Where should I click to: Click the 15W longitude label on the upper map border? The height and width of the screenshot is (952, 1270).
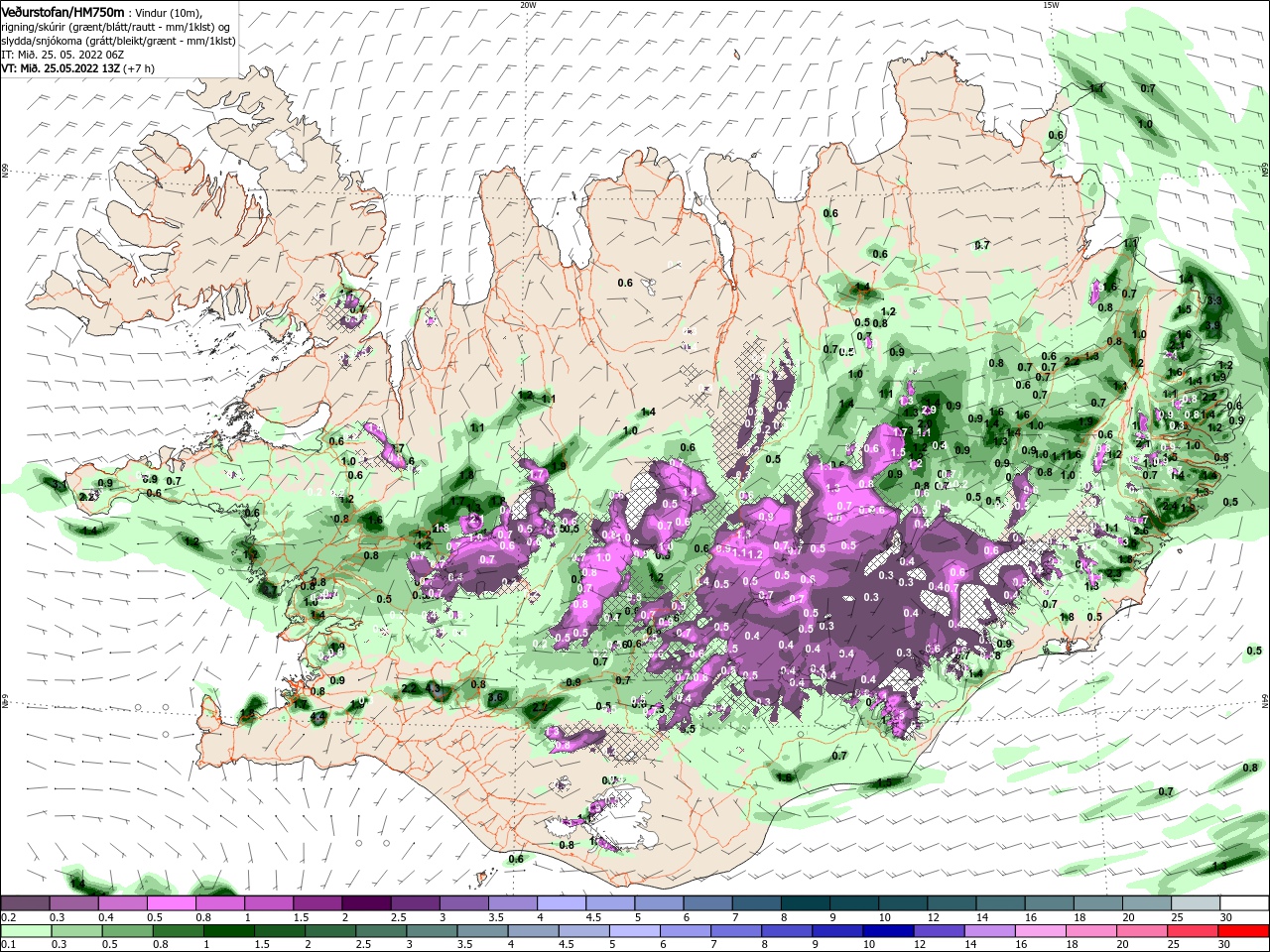1051,5
